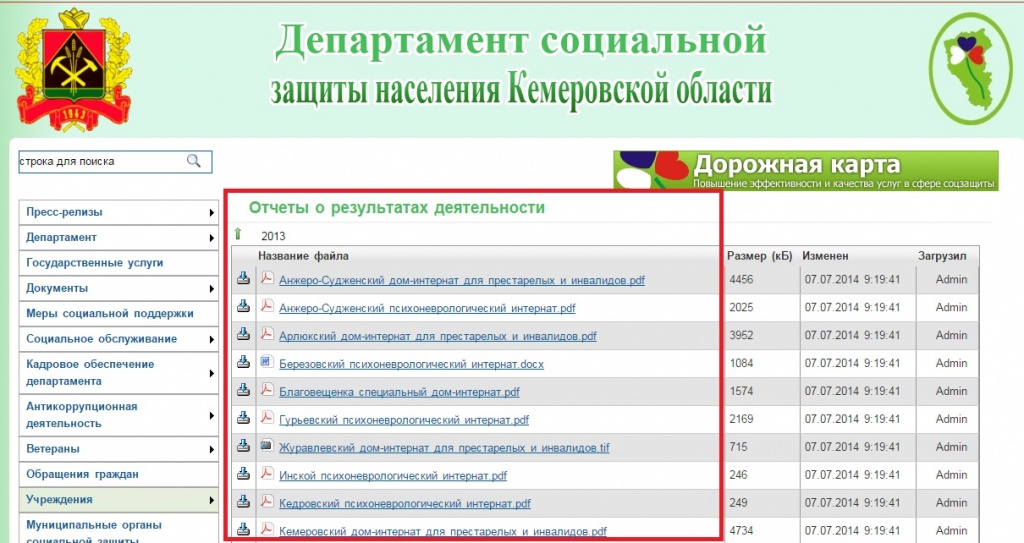
Task: Select Пресс-релизы menu label
Action: (64, 212)
